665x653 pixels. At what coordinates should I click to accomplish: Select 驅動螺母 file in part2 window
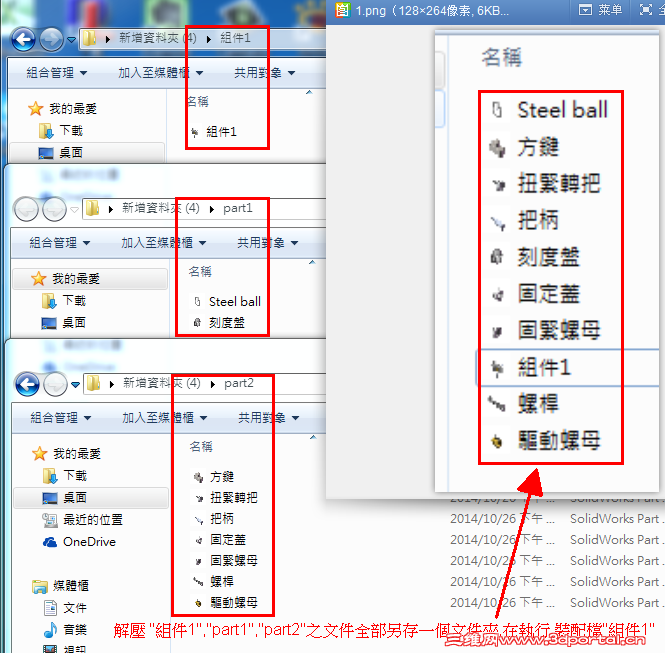pyautogui.click(x=225, y=603)
